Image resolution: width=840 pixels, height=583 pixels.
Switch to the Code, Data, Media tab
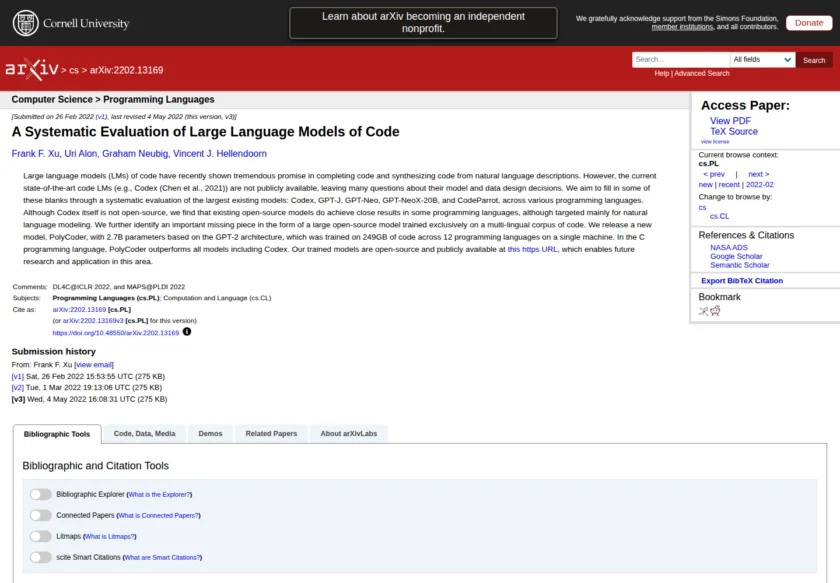click(144, 434)
